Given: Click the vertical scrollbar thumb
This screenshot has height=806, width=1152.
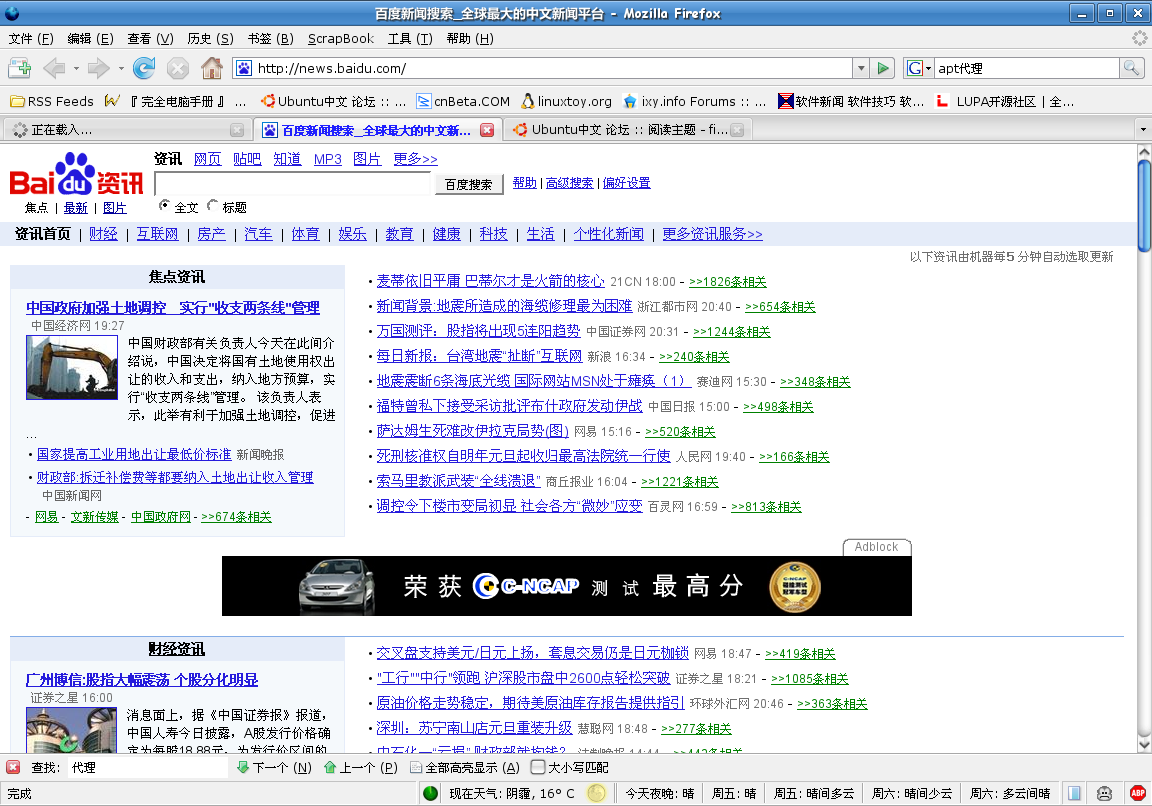Looking at the screenshot, I should (1144, 206).
